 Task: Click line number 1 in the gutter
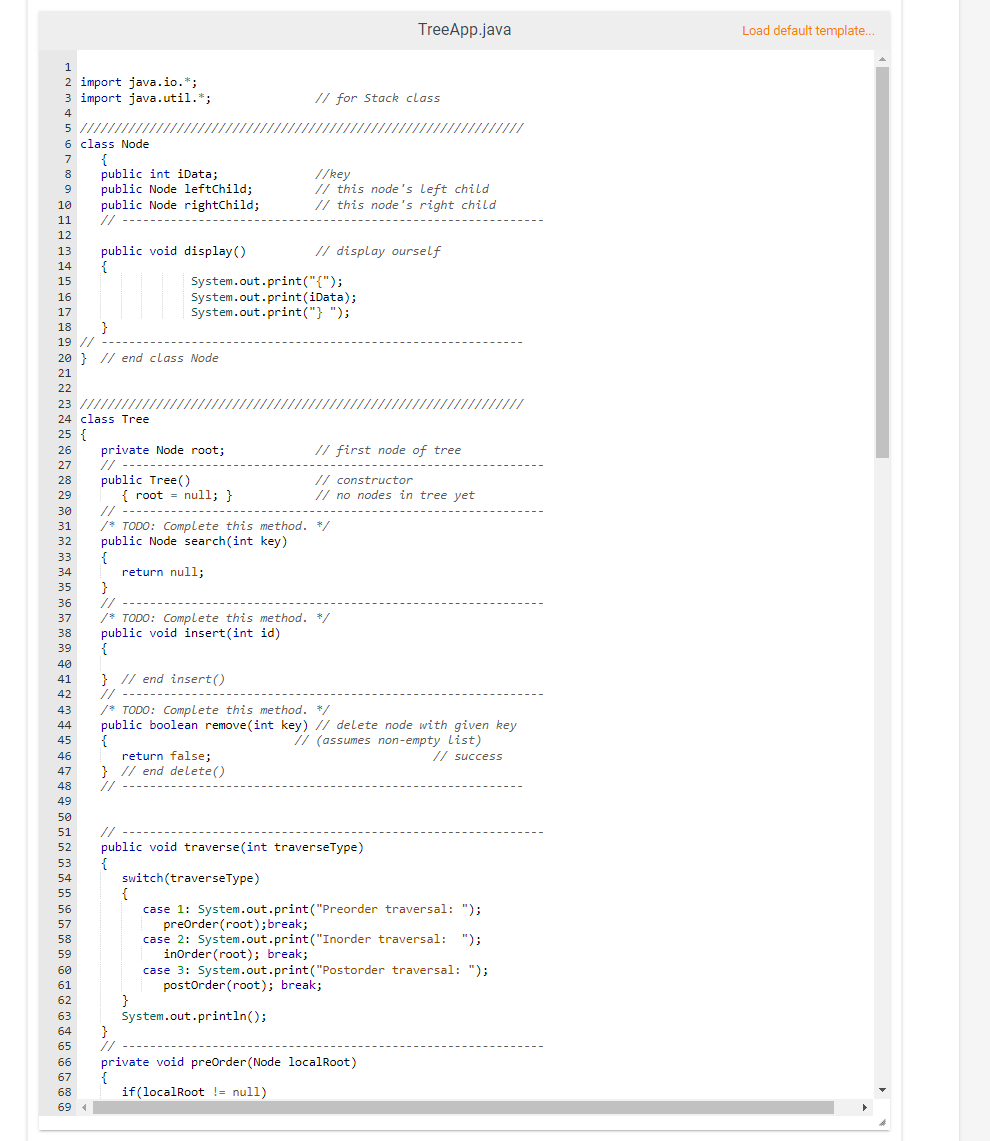[67, 66]
